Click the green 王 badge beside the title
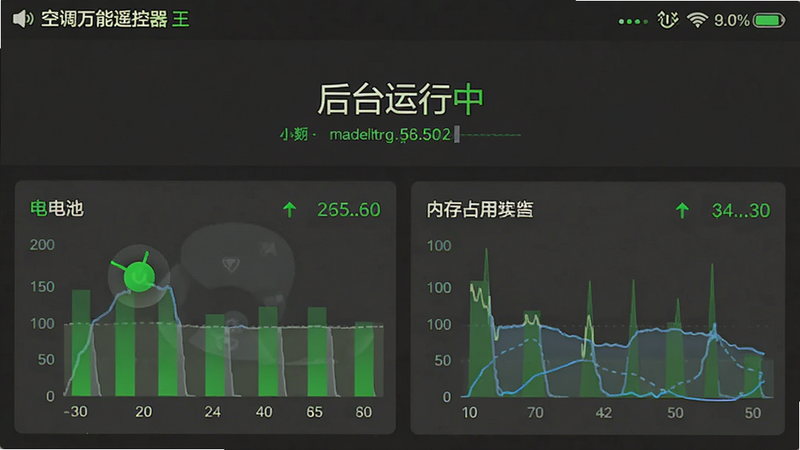 (181, 19)
